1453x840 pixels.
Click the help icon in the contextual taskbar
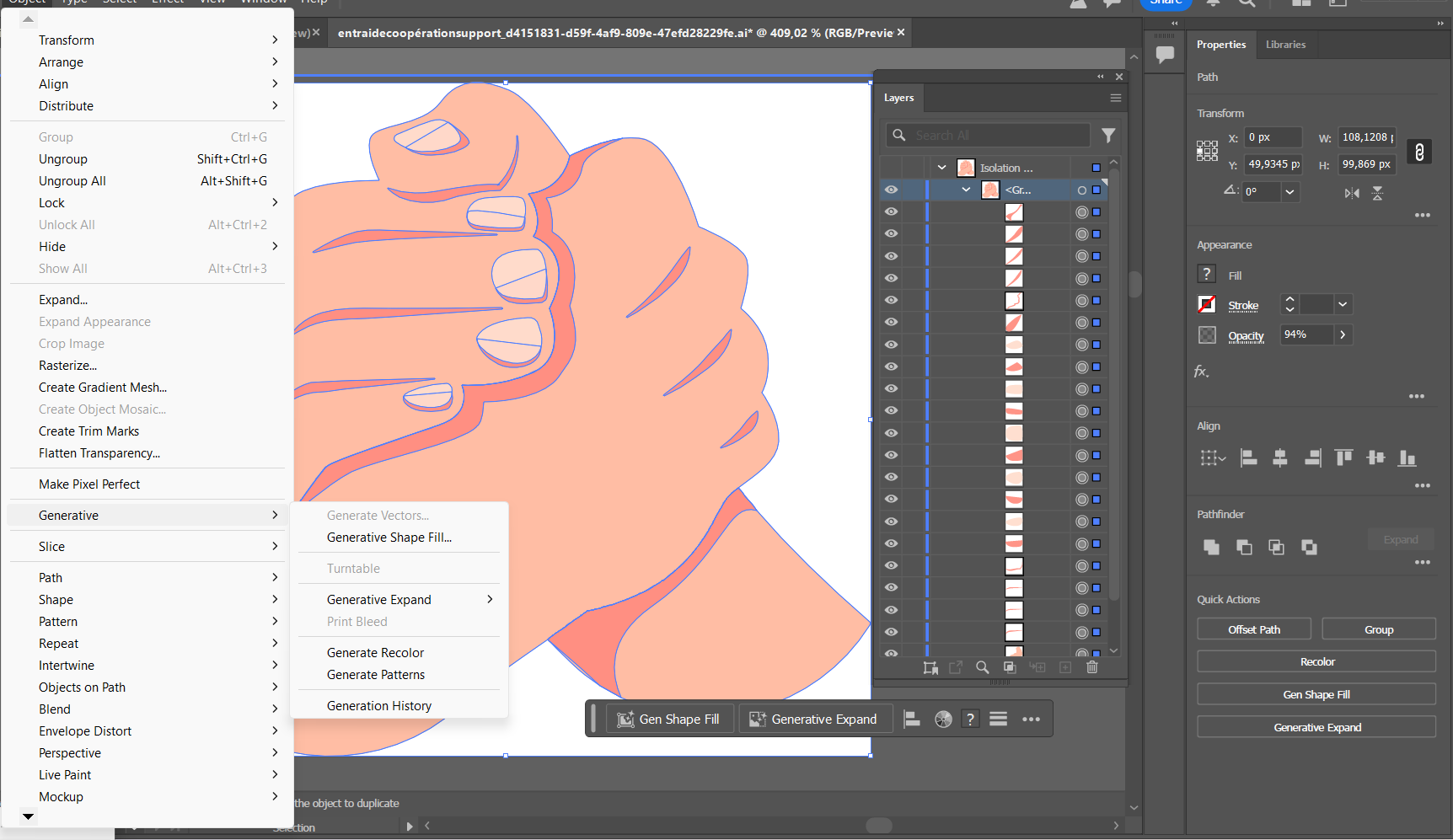(970, 719)
